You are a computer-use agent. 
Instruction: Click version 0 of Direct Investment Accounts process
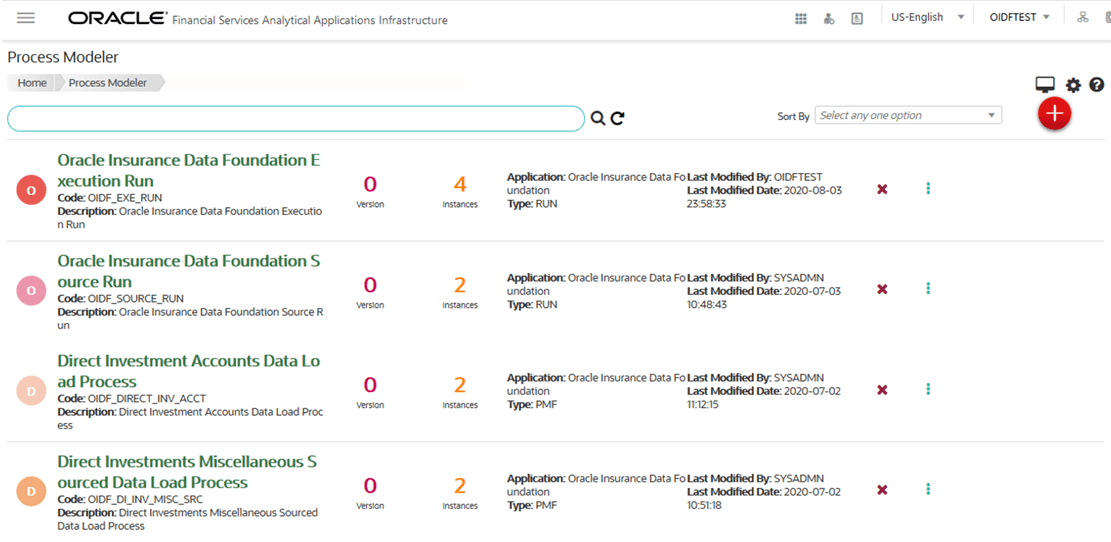[370, 385]
